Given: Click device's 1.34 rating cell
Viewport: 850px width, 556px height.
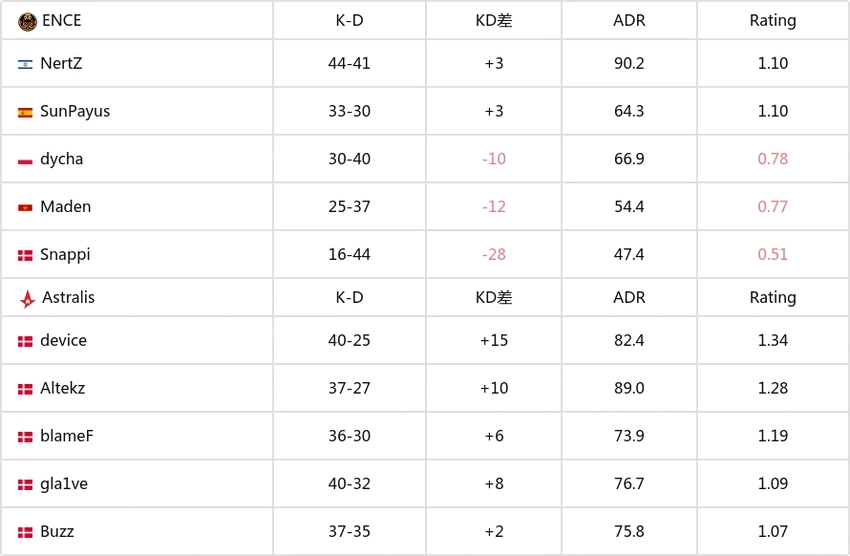Looking at the screenshot, I should tap(772, 340).
